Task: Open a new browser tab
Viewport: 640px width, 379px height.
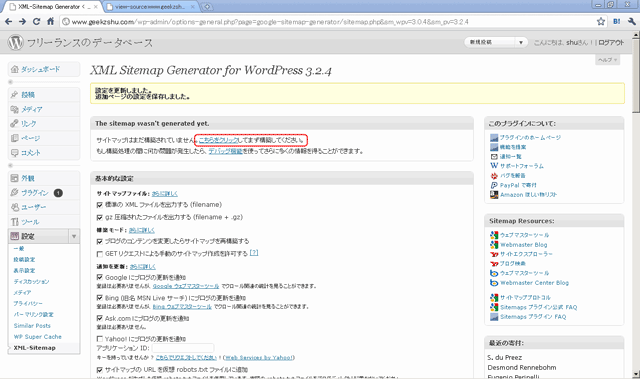Action: point(207,7)
